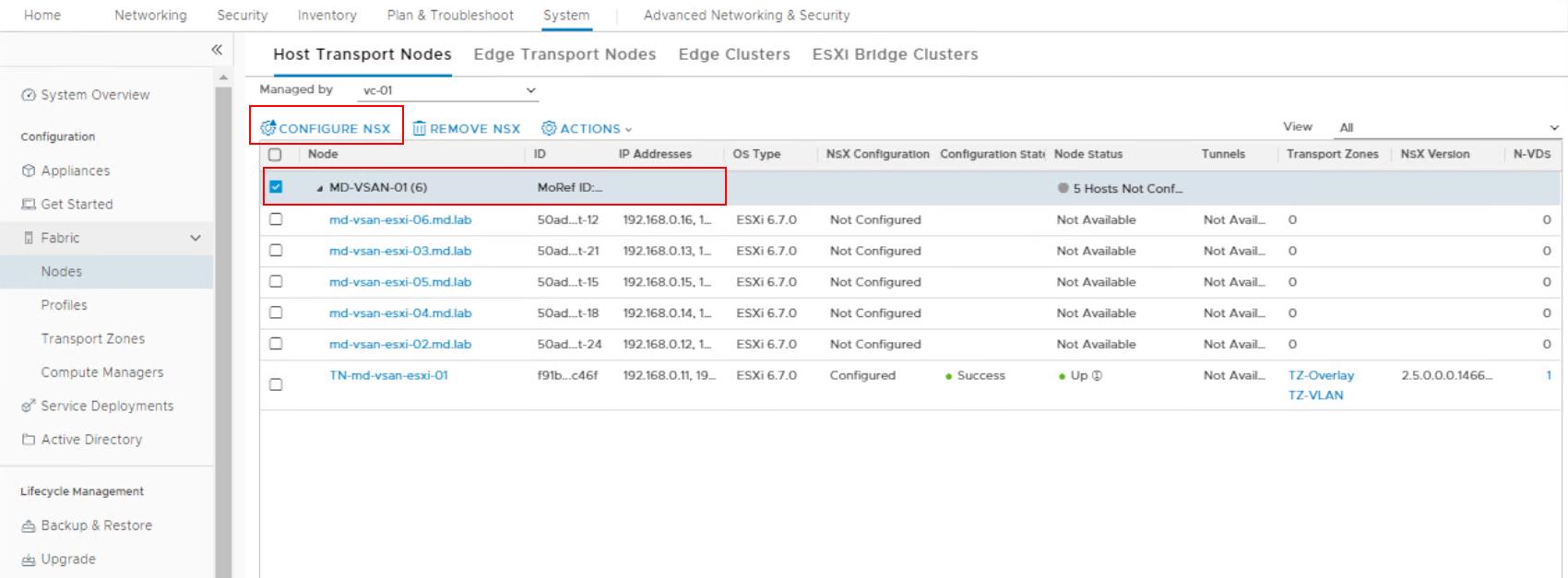This screenshot has width=1568, height=578.
Task: Sort by the Node Status column header
Action: pyautogui.click(x=1088, y=154)
